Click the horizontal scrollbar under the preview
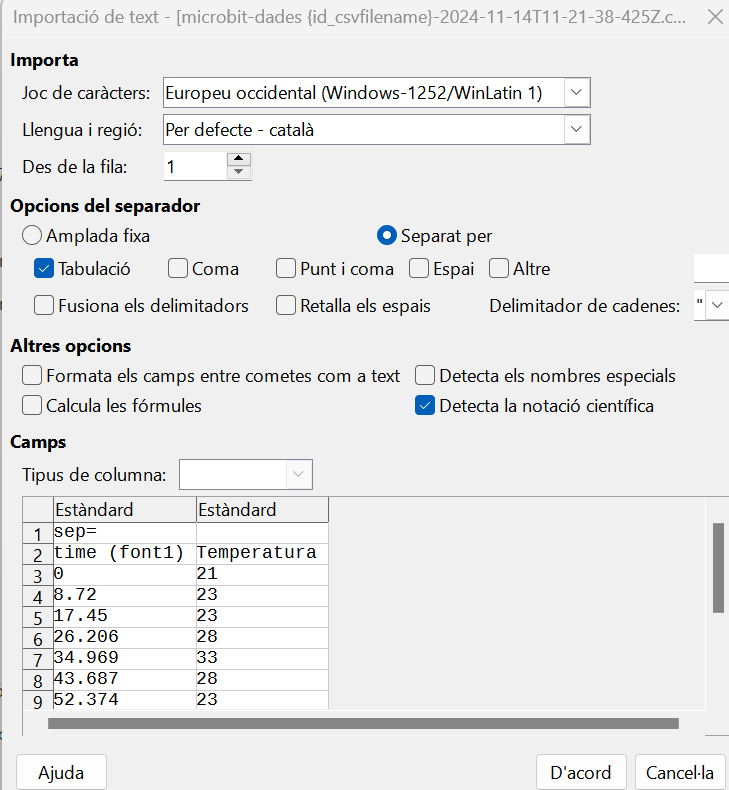729x790 pixels. coord(362,723)
